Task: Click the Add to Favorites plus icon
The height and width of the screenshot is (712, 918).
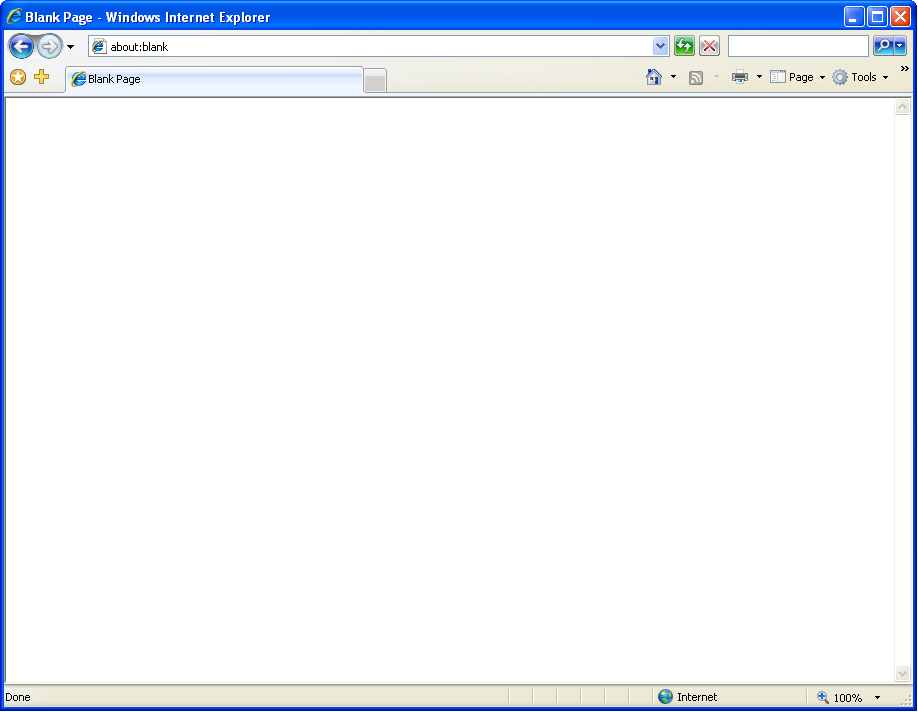Action: [41, 77]
